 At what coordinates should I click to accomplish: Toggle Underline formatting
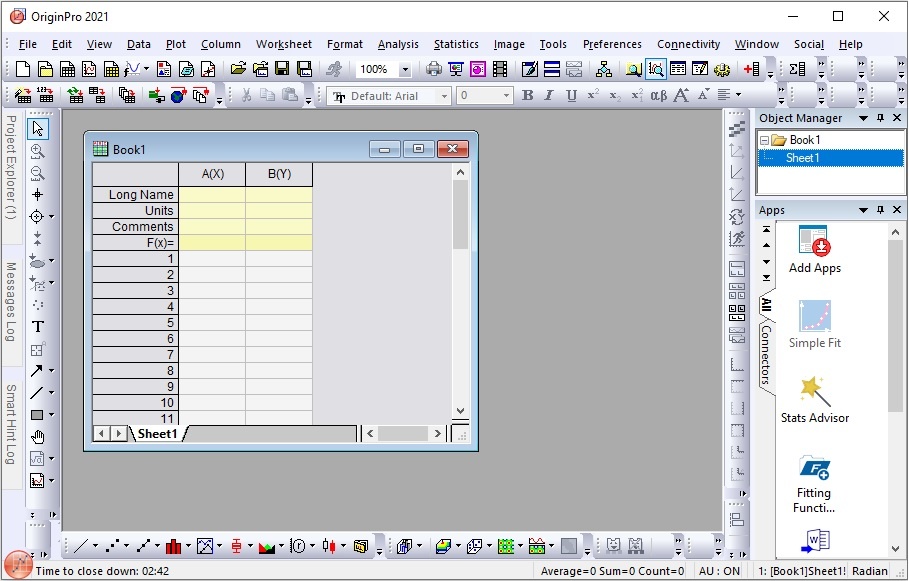click(x=572, y=95)
